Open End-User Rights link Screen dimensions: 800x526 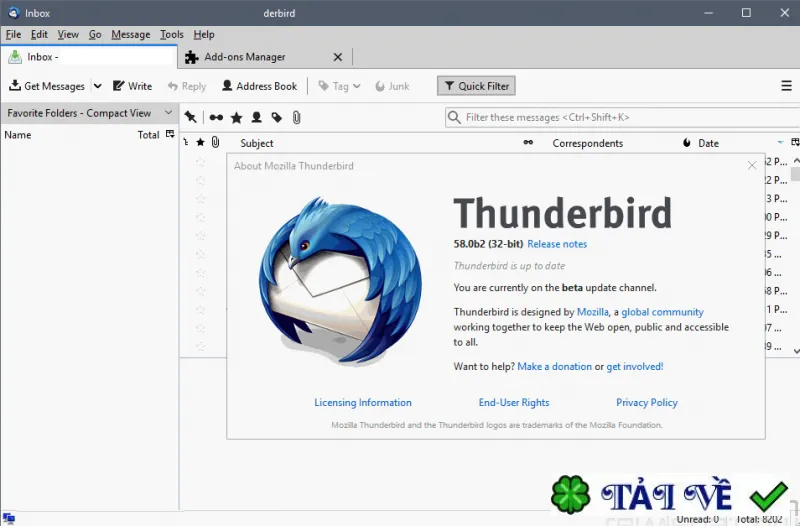[x=514, y=403]
